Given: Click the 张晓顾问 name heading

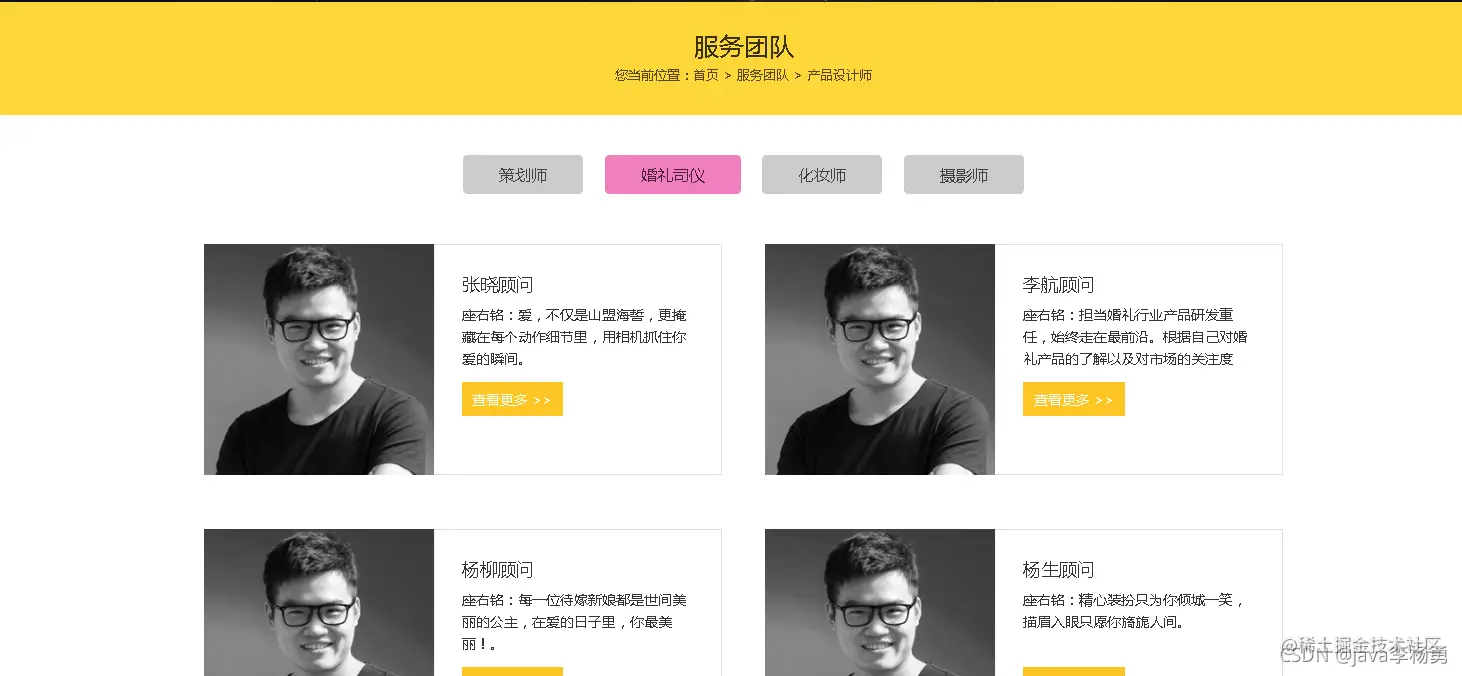Looking at the screenshot, I should pyautogui.click(x=498, y=285).
